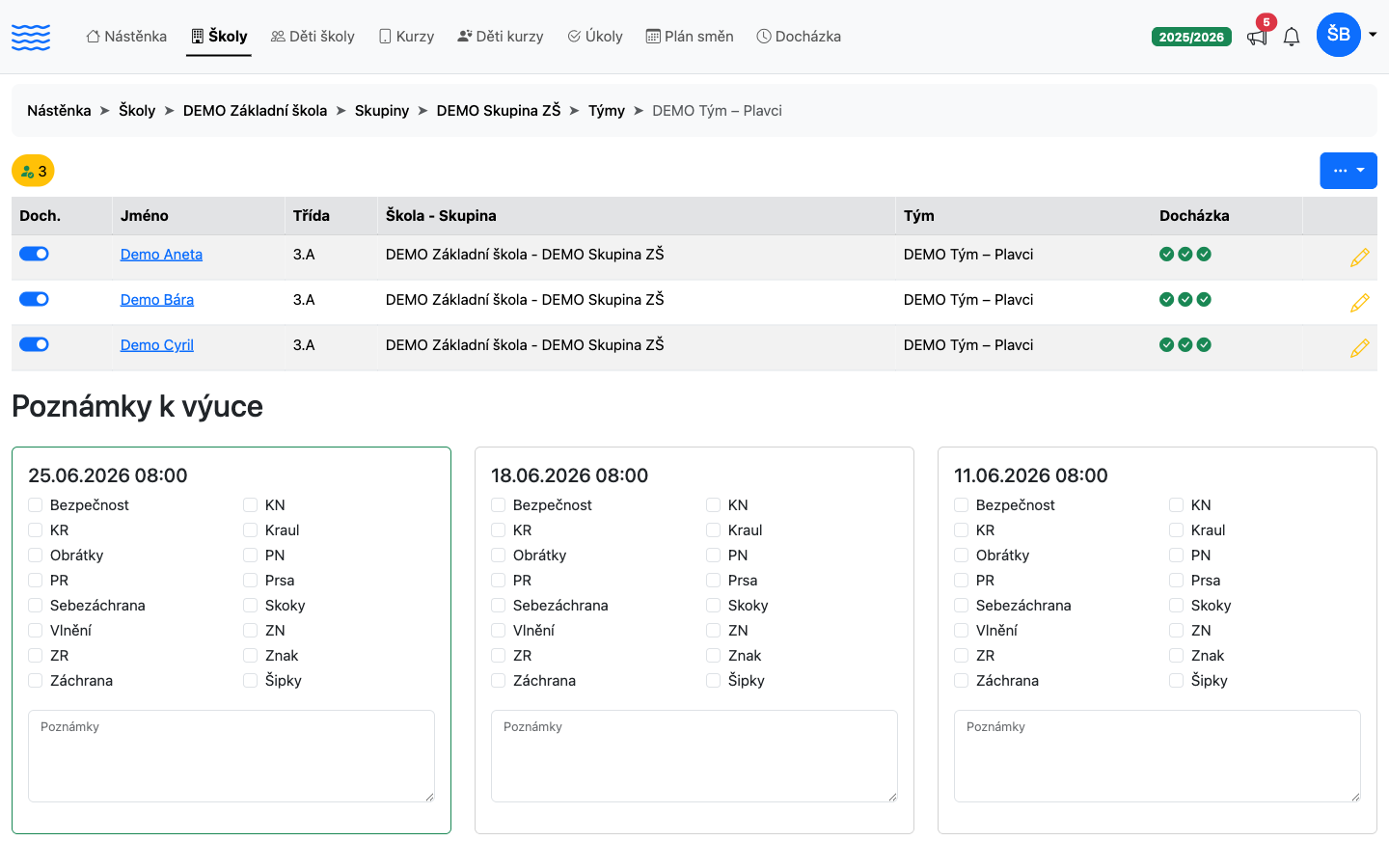1389x868 pixels.
Task: Click the yellow members count badge
Action: coord(33,171)
